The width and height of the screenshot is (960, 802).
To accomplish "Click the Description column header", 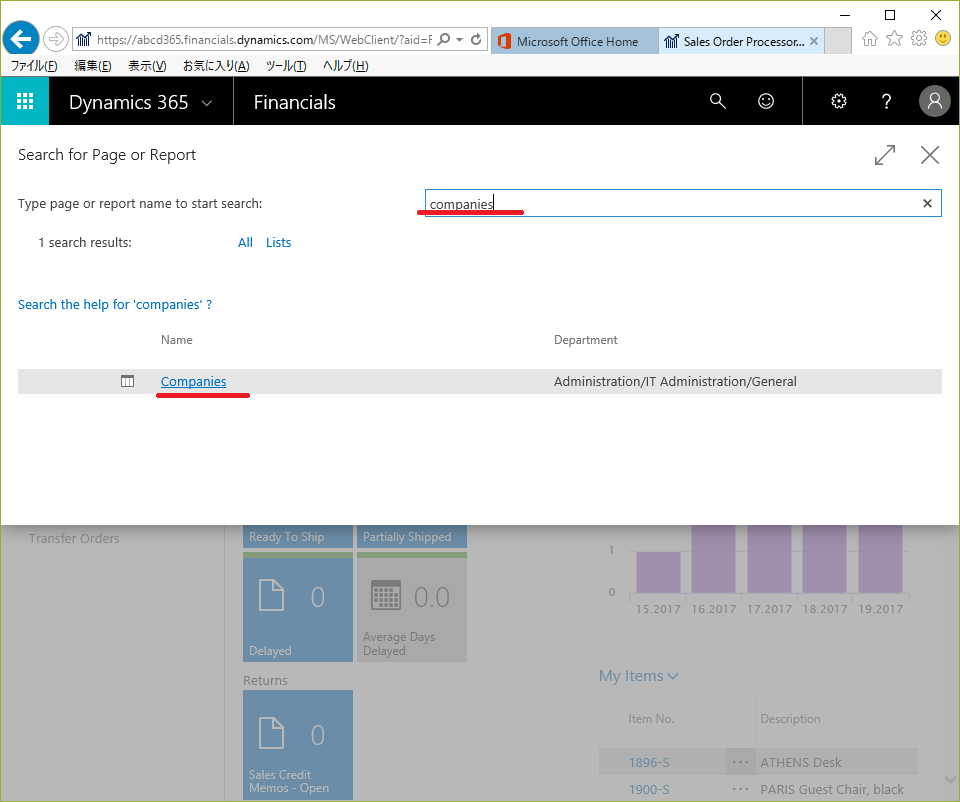I will (x=790, y=719).
